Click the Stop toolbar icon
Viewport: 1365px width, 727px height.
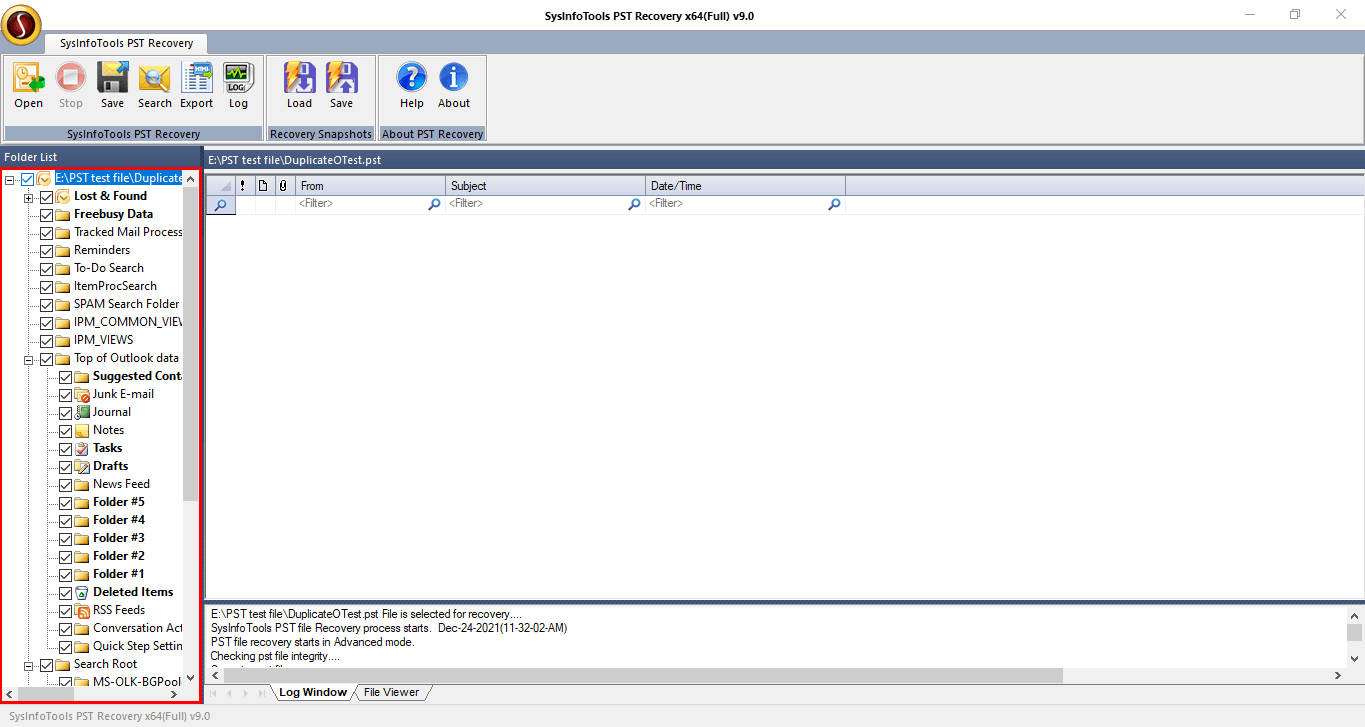71,78
